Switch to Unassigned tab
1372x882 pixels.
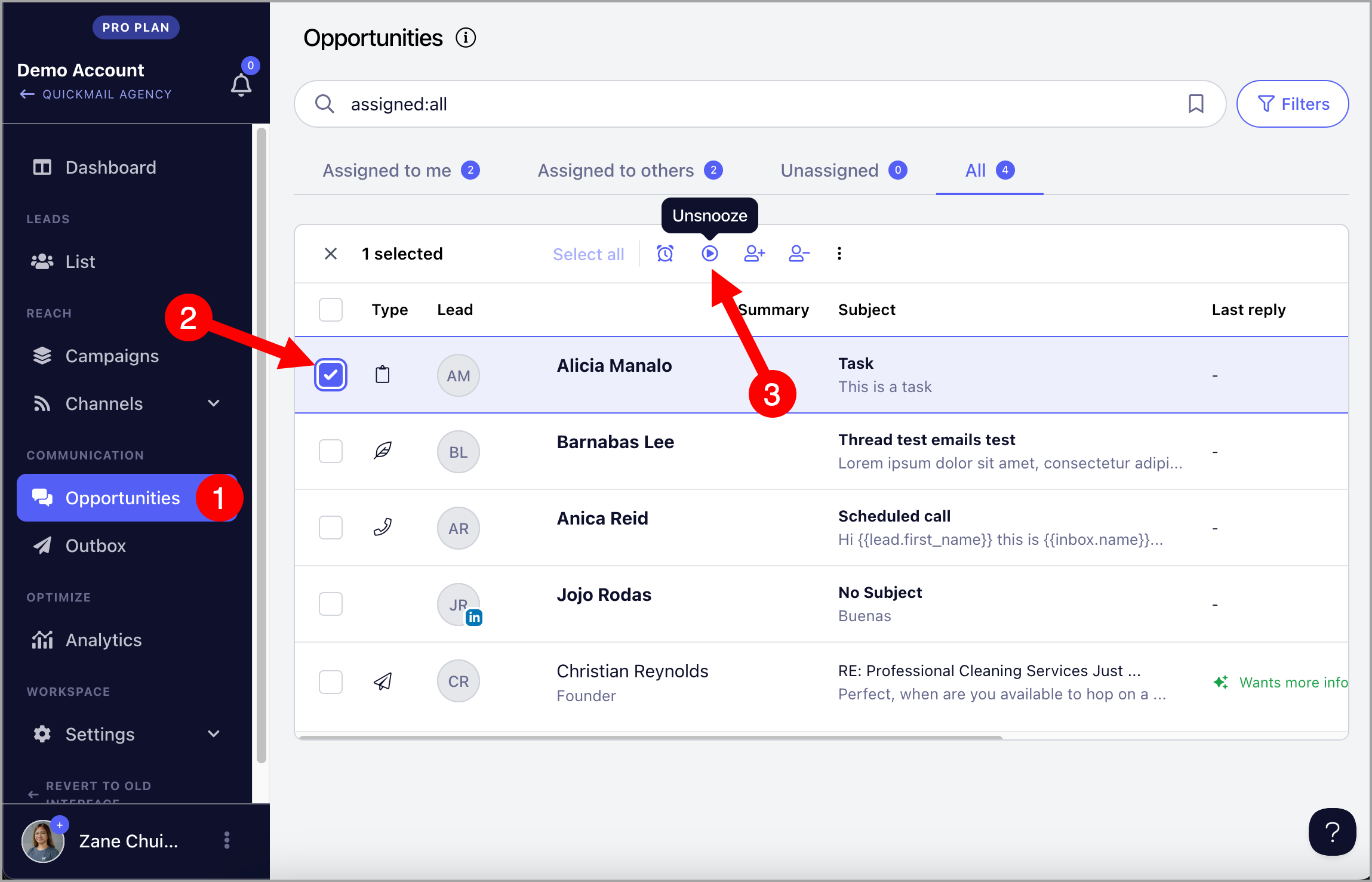844,171
